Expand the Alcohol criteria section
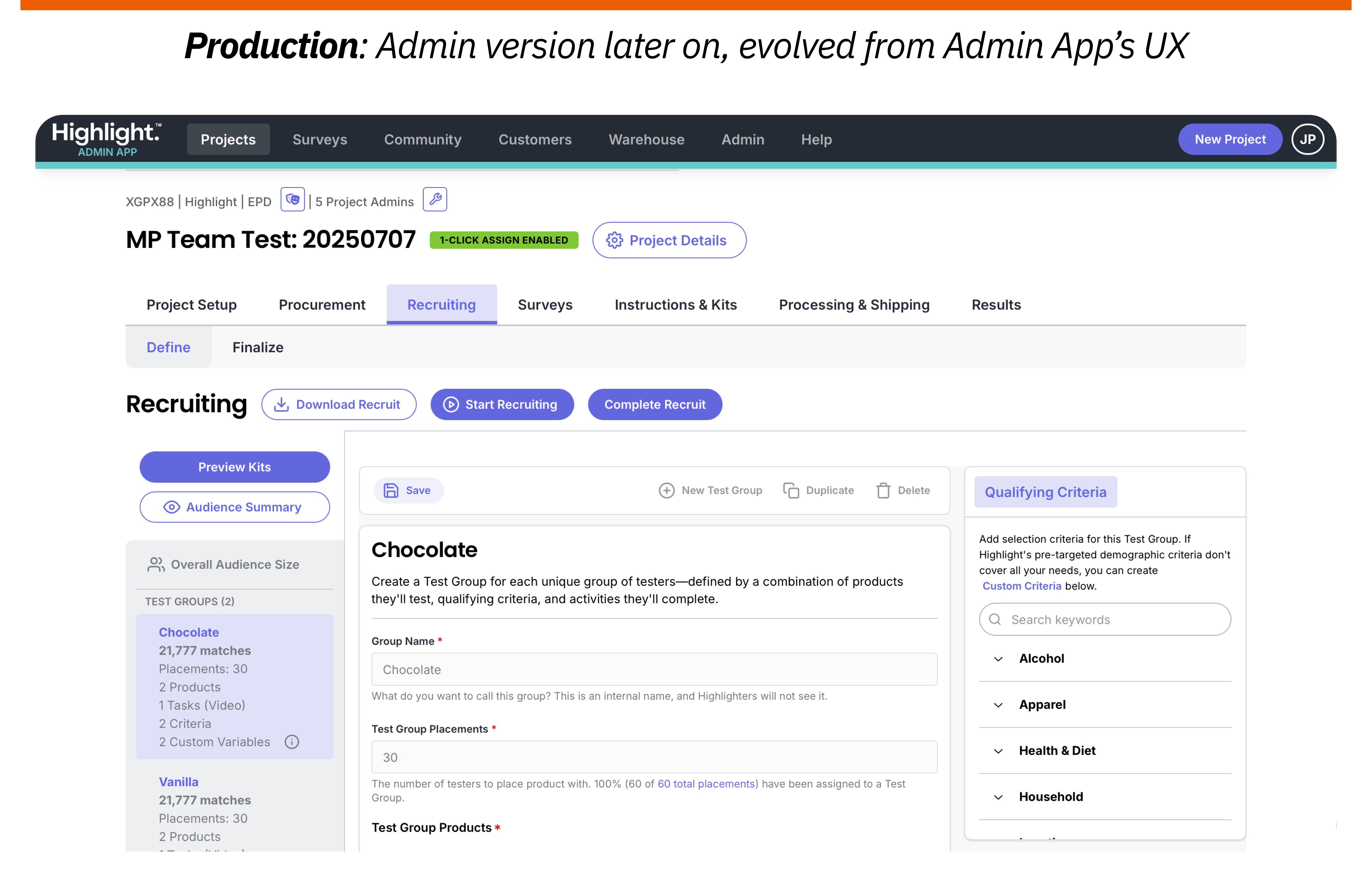This screenshot has height=895, width=1372. click(1105, 659)
